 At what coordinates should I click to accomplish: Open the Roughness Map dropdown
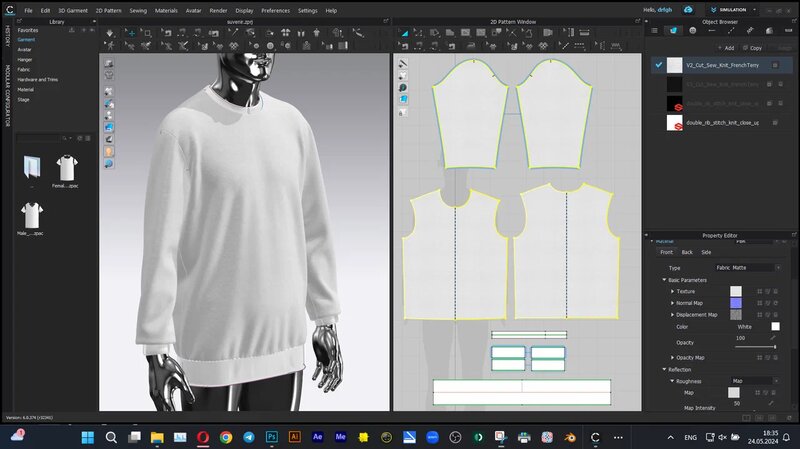[x=756, y=381]
